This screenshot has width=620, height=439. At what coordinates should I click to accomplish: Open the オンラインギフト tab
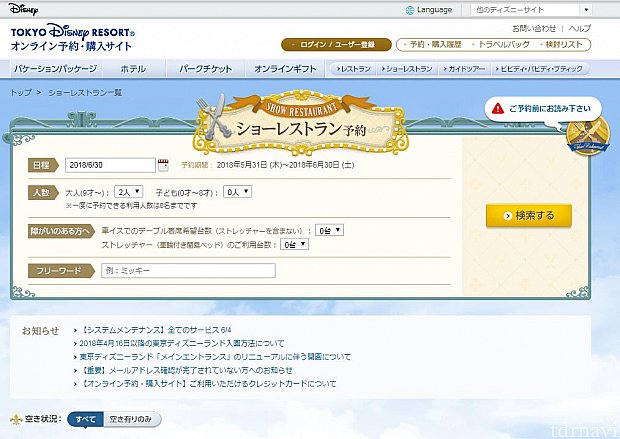[x=285, y=69]
